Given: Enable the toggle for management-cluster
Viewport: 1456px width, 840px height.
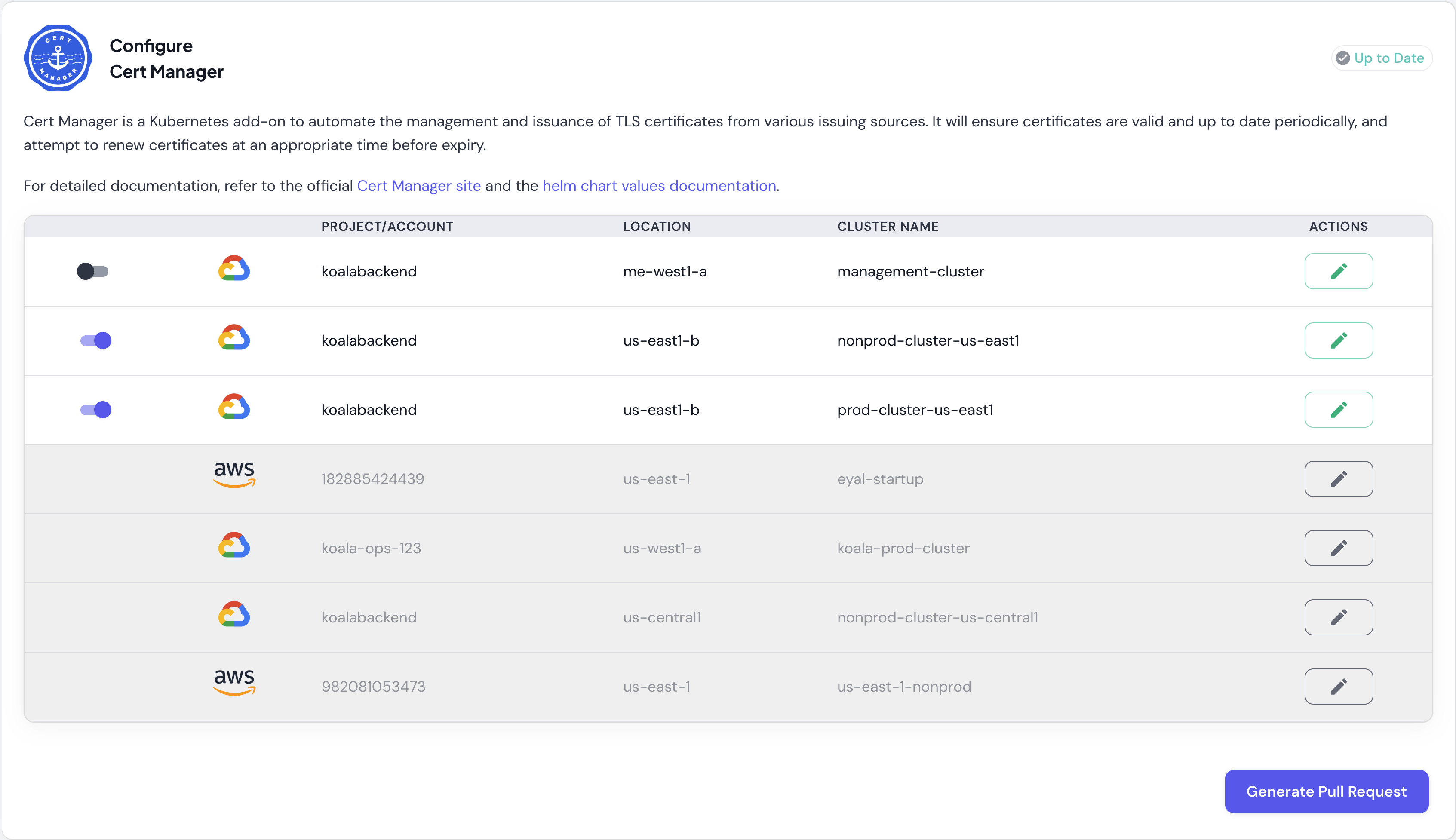Looking at the screenshot, I should point(93,271).
